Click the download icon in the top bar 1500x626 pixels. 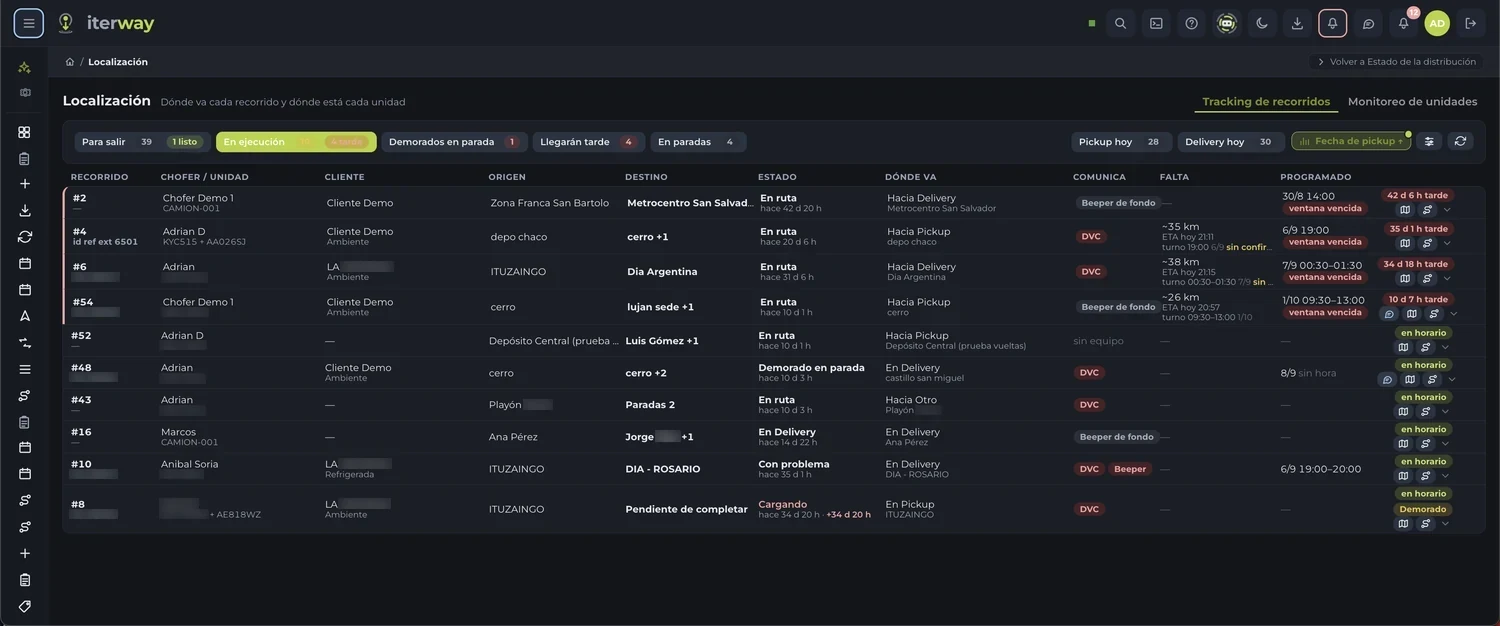1297,23
